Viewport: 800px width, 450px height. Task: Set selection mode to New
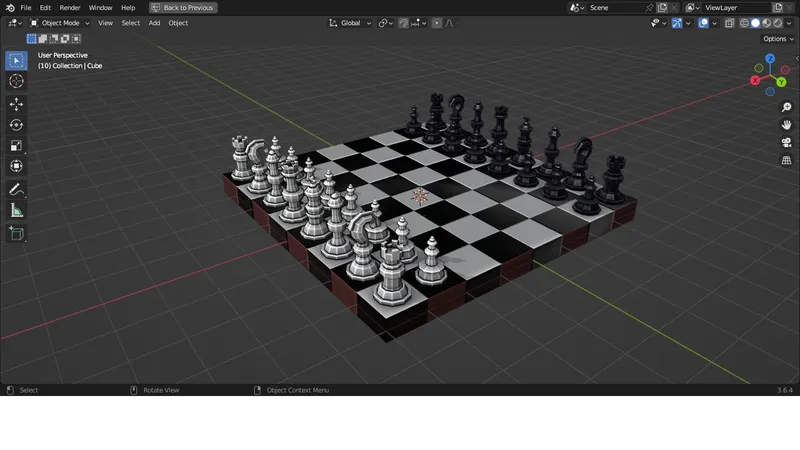click(x=32, y=39)
